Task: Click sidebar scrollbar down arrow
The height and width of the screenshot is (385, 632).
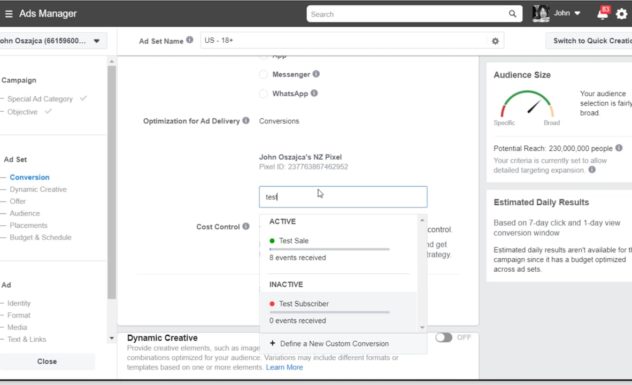Action: [x=112, y=338]
